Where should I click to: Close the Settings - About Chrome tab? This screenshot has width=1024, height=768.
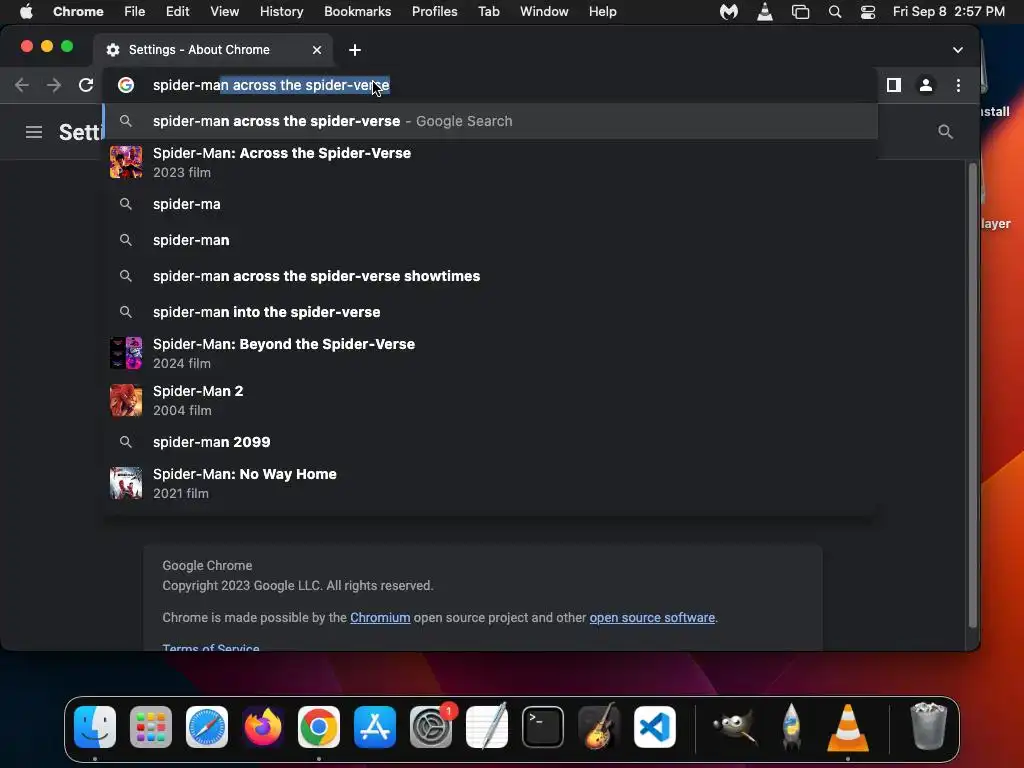click(x=317, y=50)
